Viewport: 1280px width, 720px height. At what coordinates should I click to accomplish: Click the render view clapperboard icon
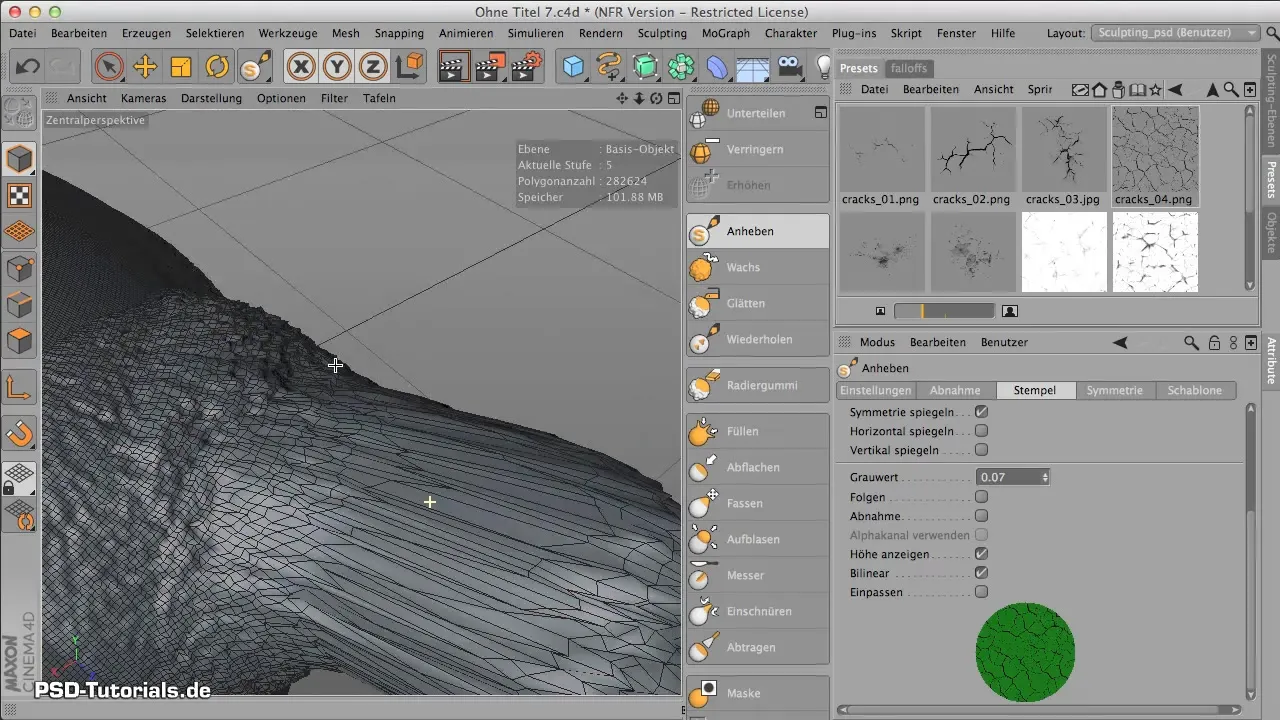pyautogui.click(x=455, y=67)
